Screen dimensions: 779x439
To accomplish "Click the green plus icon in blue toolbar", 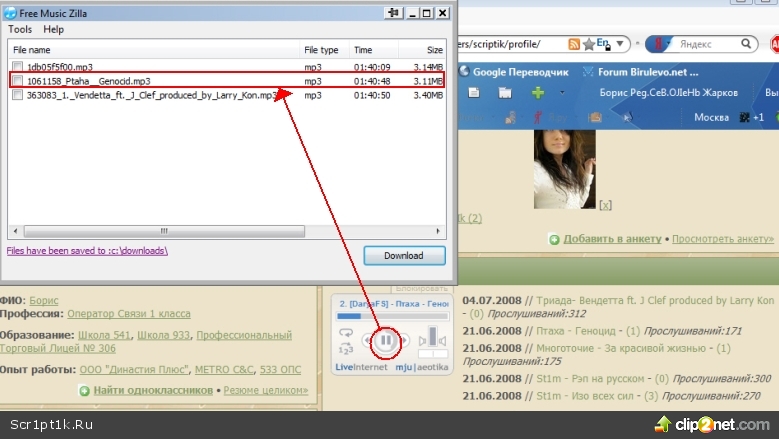I will (538, 92).
